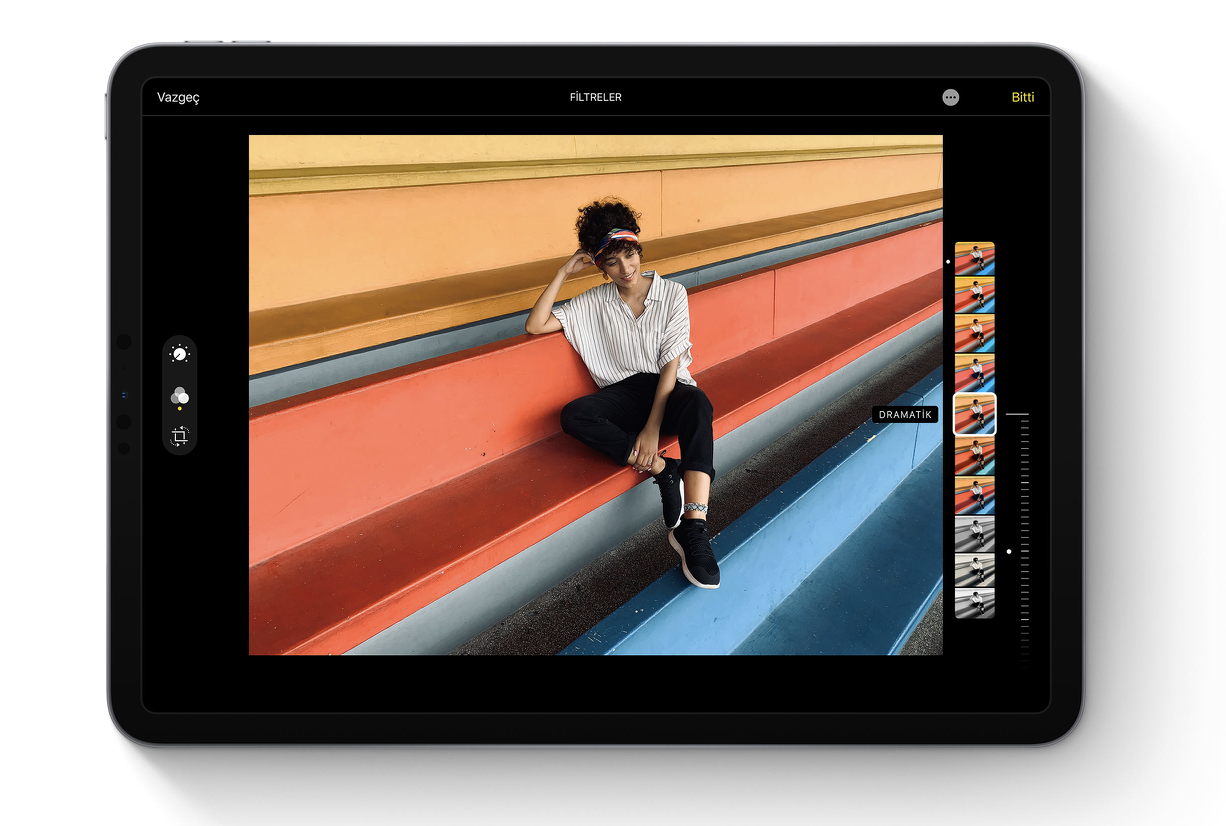1226x826 pixels.
Task: Open the Adjust dial tool
Action: [x=180, y=354]
